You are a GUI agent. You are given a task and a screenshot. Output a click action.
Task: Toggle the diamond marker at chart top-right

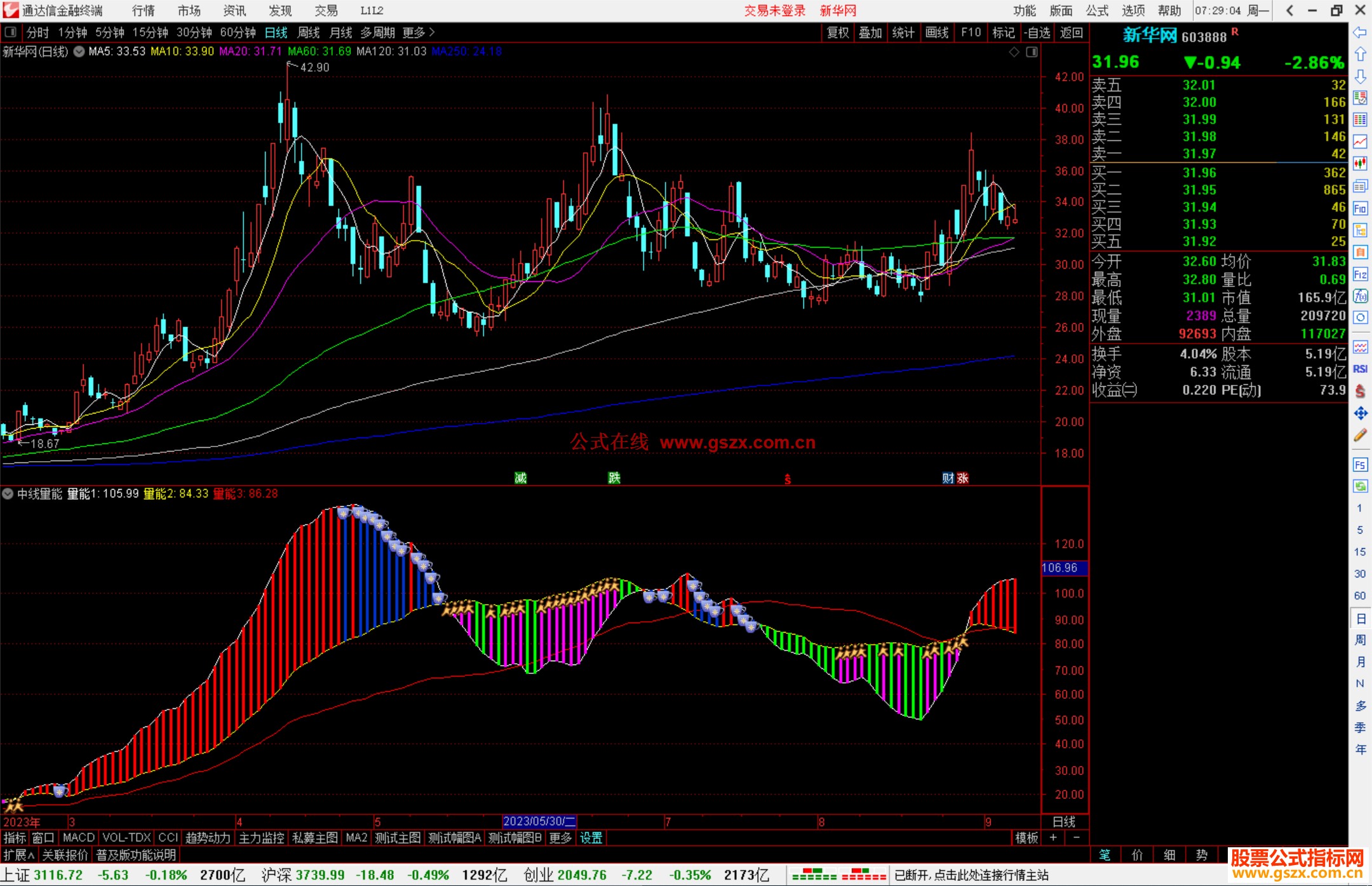[x=1014, y=52]
